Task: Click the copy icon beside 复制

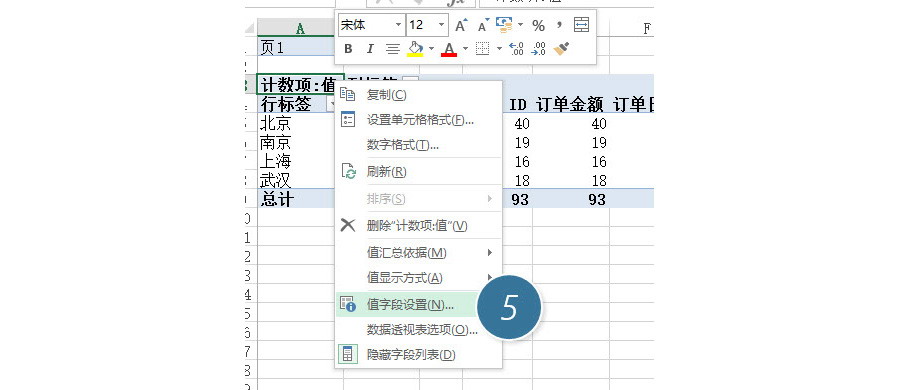Action: (x=348, y=94)
